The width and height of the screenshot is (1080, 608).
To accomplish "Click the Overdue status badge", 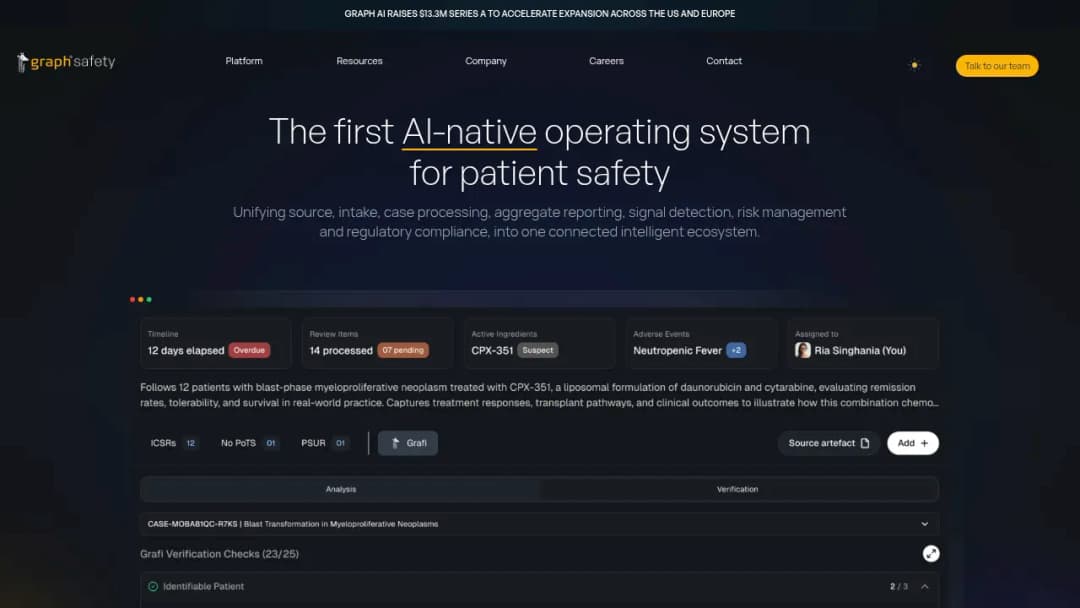I will [249, 350].
